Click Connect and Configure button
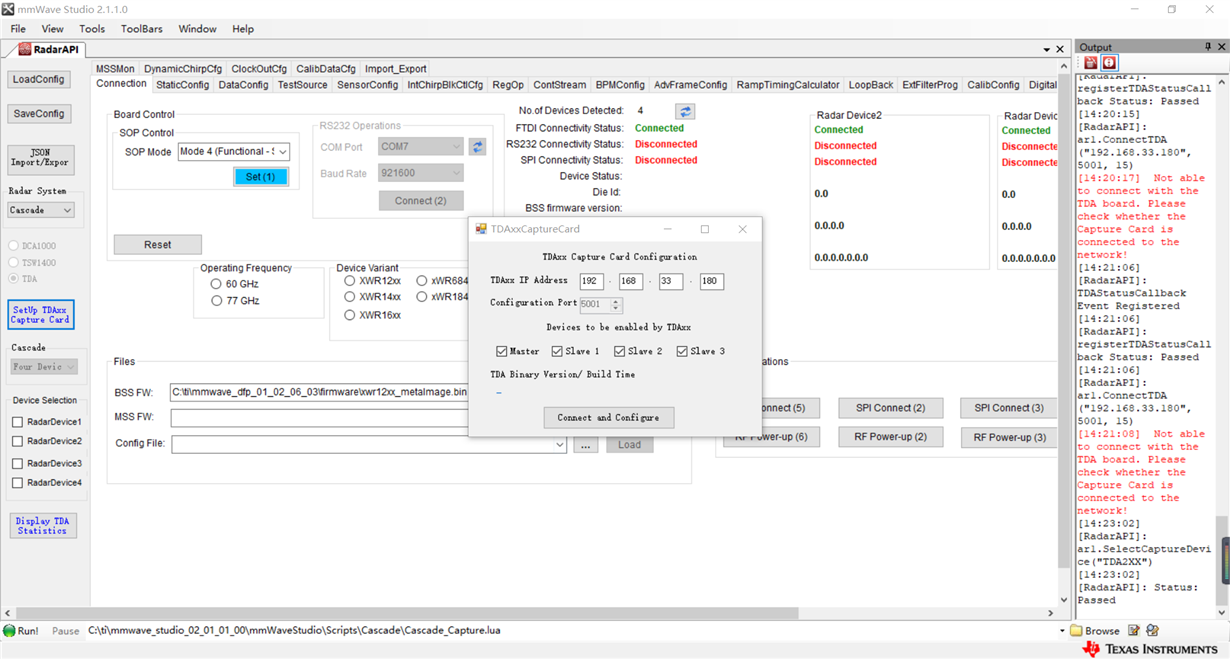Image resolution: width=1230 pixels, height=659 pixels. [609, 418]
